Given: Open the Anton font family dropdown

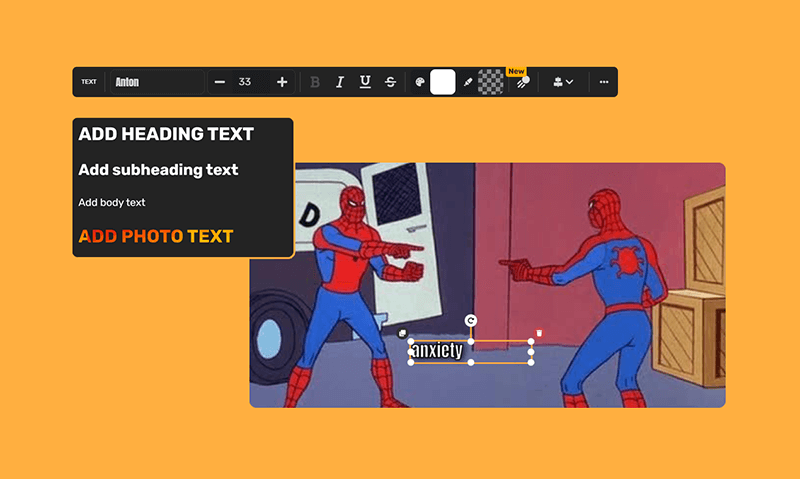Looking at the screenshot, I should (x=157, y=82).
